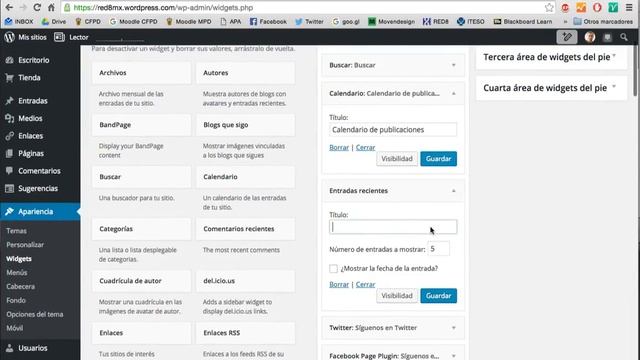Open notifications icon in admin bar
The height and width of the screenshot is (360, 640).
[x=607, y=37]
